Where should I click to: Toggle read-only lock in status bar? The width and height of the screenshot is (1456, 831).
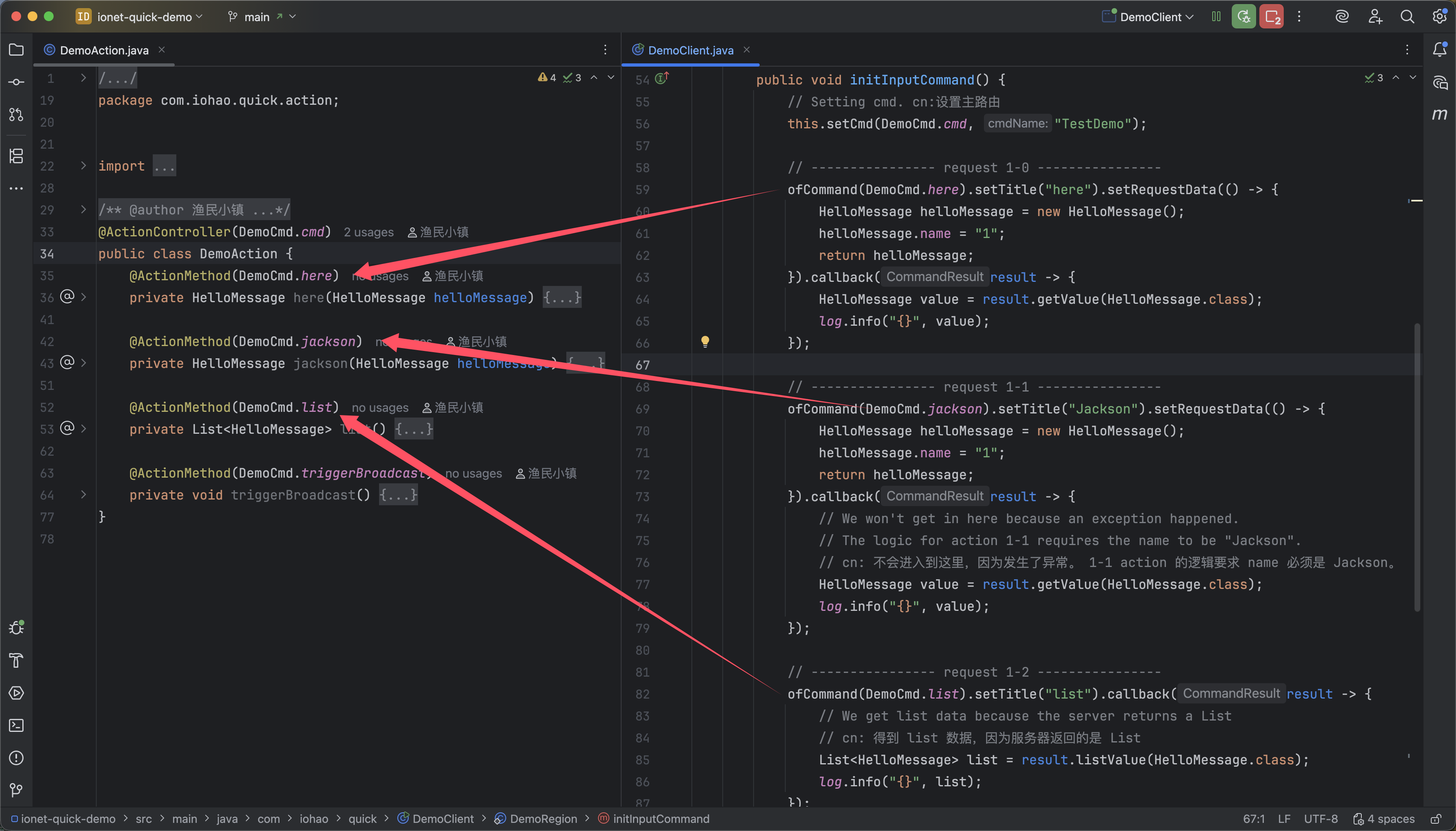1436,819
